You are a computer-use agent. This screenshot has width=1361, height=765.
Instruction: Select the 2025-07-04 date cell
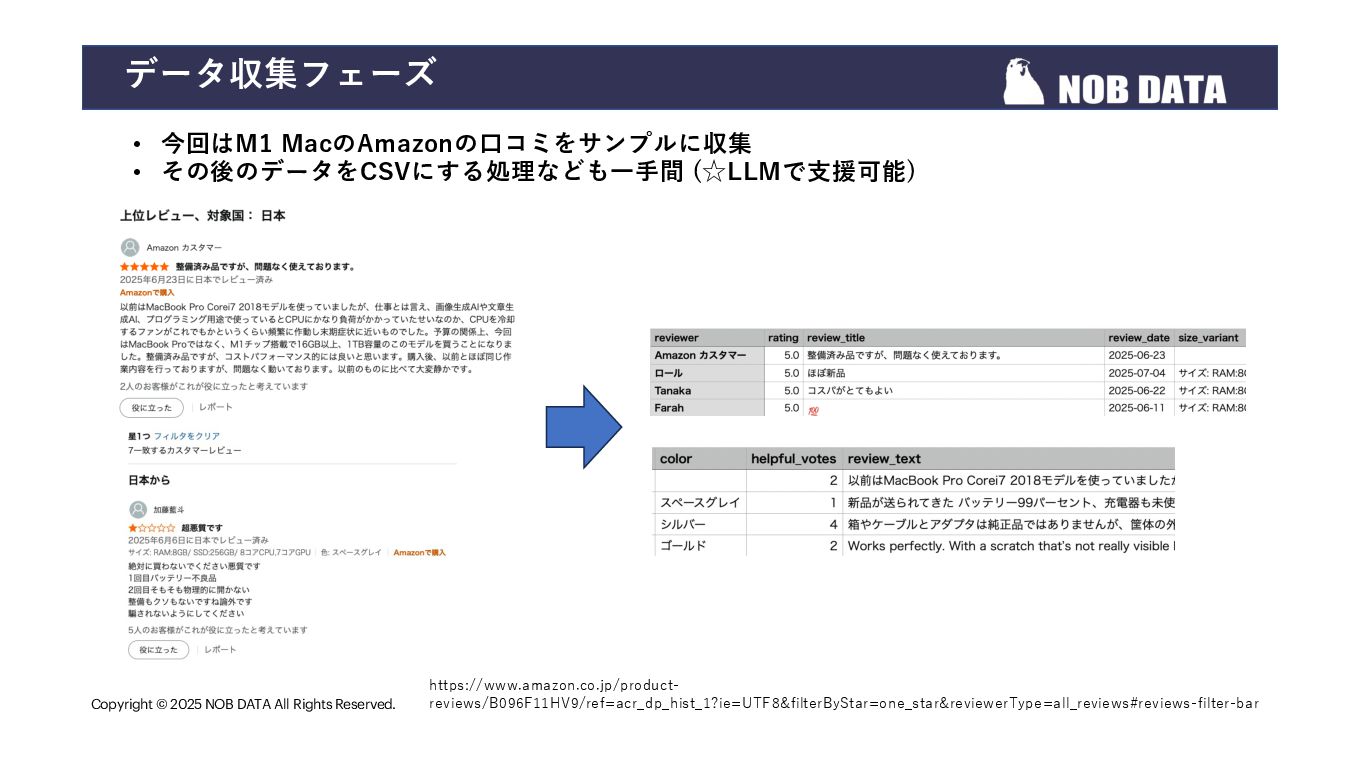1140,373
